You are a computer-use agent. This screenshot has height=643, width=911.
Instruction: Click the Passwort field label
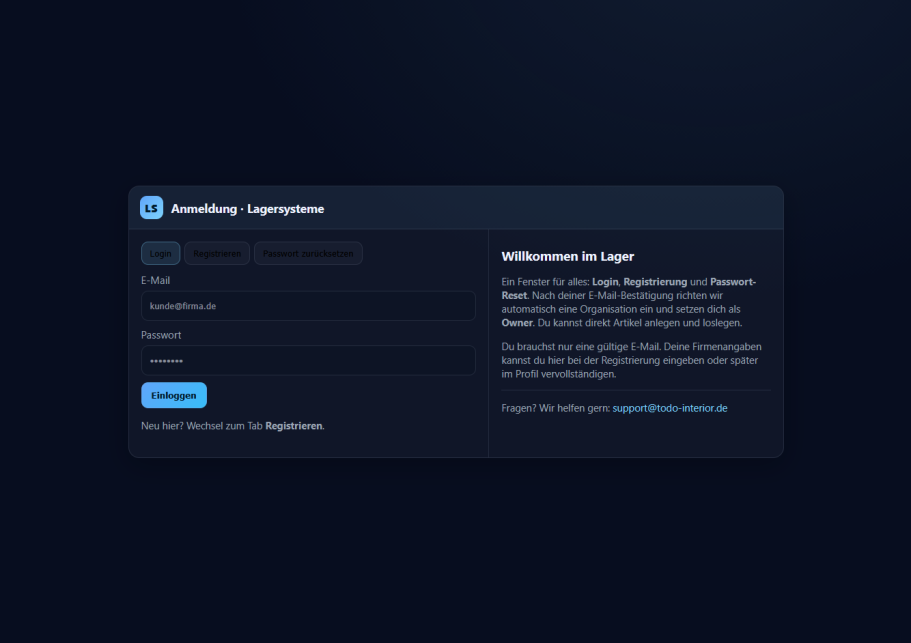[161, 335]
